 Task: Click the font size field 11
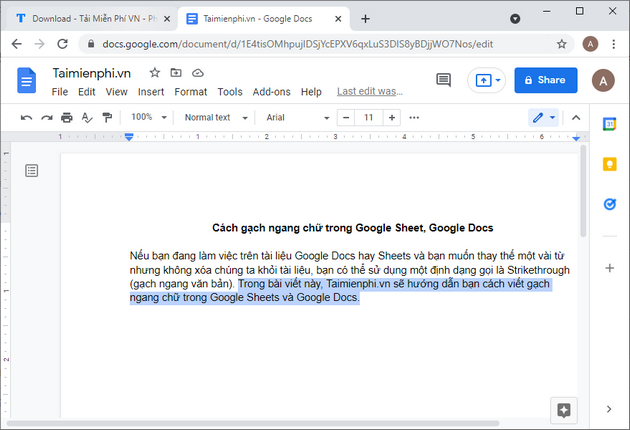point(369,118)
